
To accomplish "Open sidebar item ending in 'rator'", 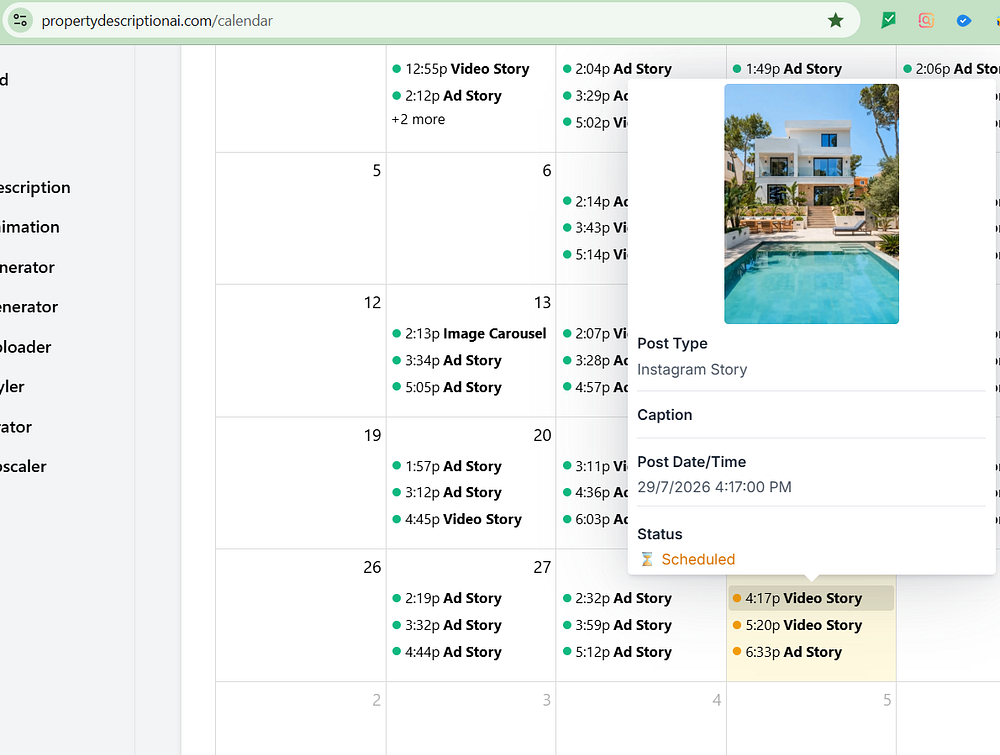I will (x=16, y=427).
